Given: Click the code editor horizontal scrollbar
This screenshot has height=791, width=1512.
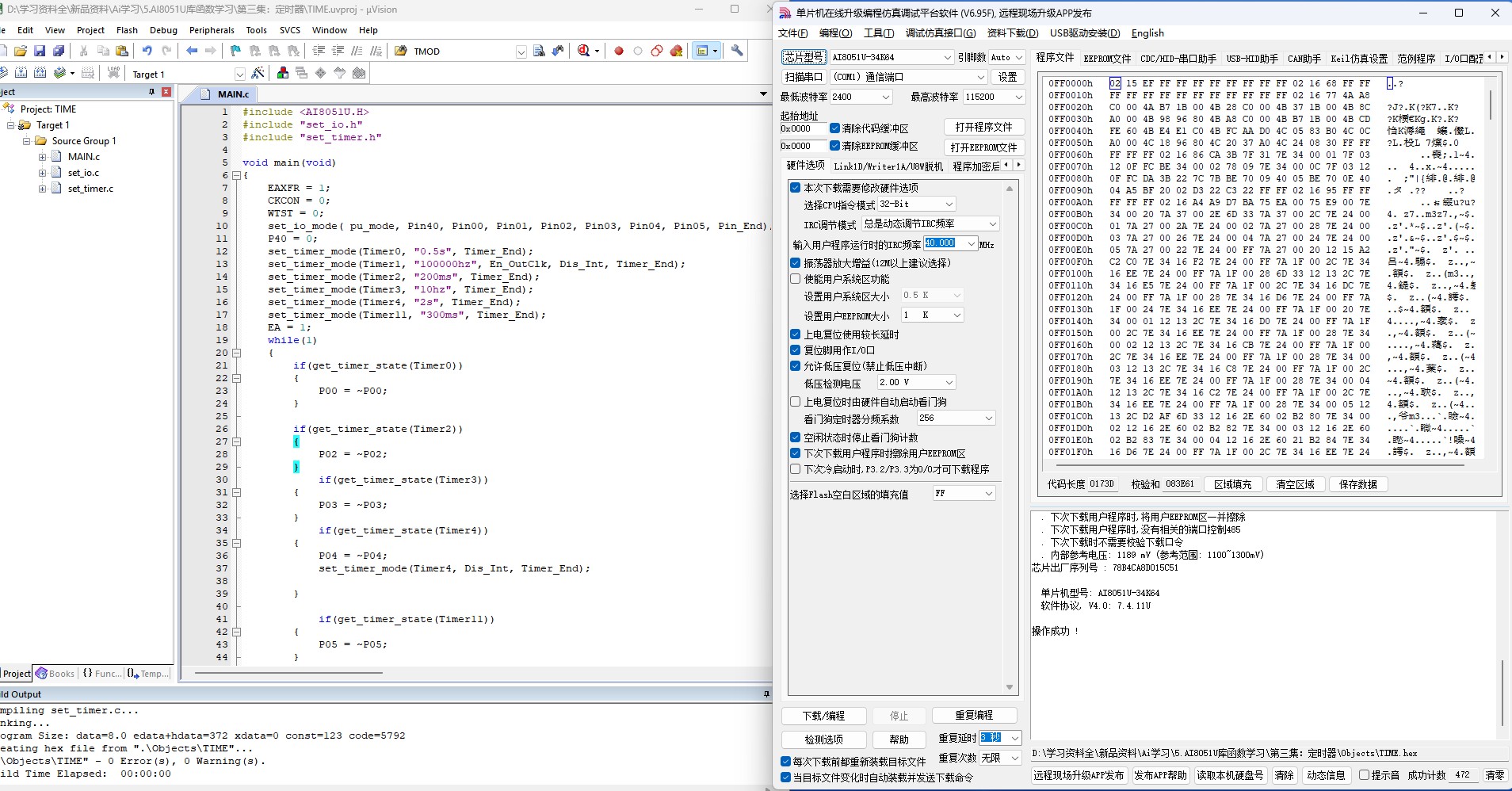Looking at the screenshot, I should click(289, 673).
